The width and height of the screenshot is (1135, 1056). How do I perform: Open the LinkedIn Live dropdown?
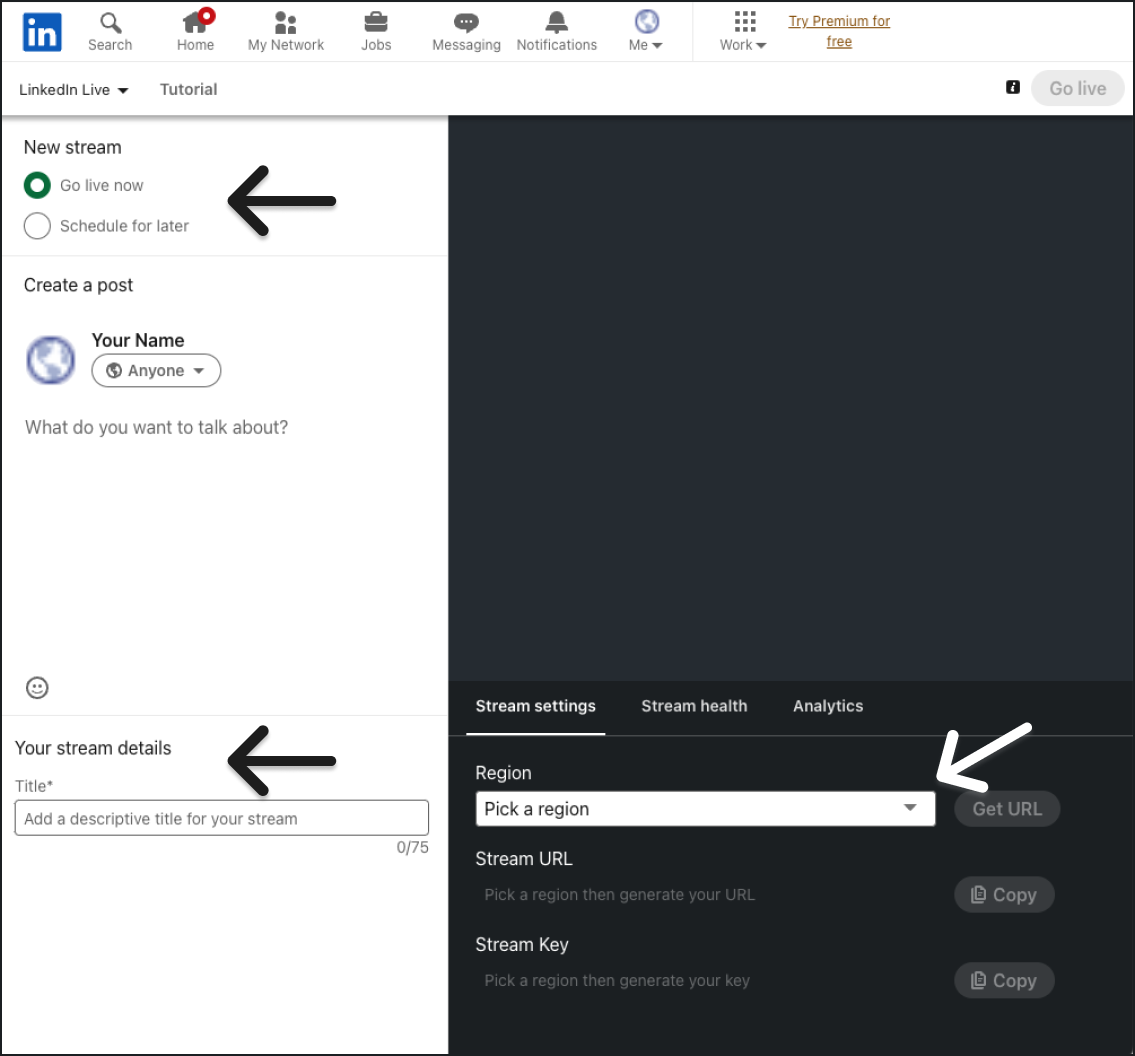coord(73,90)
